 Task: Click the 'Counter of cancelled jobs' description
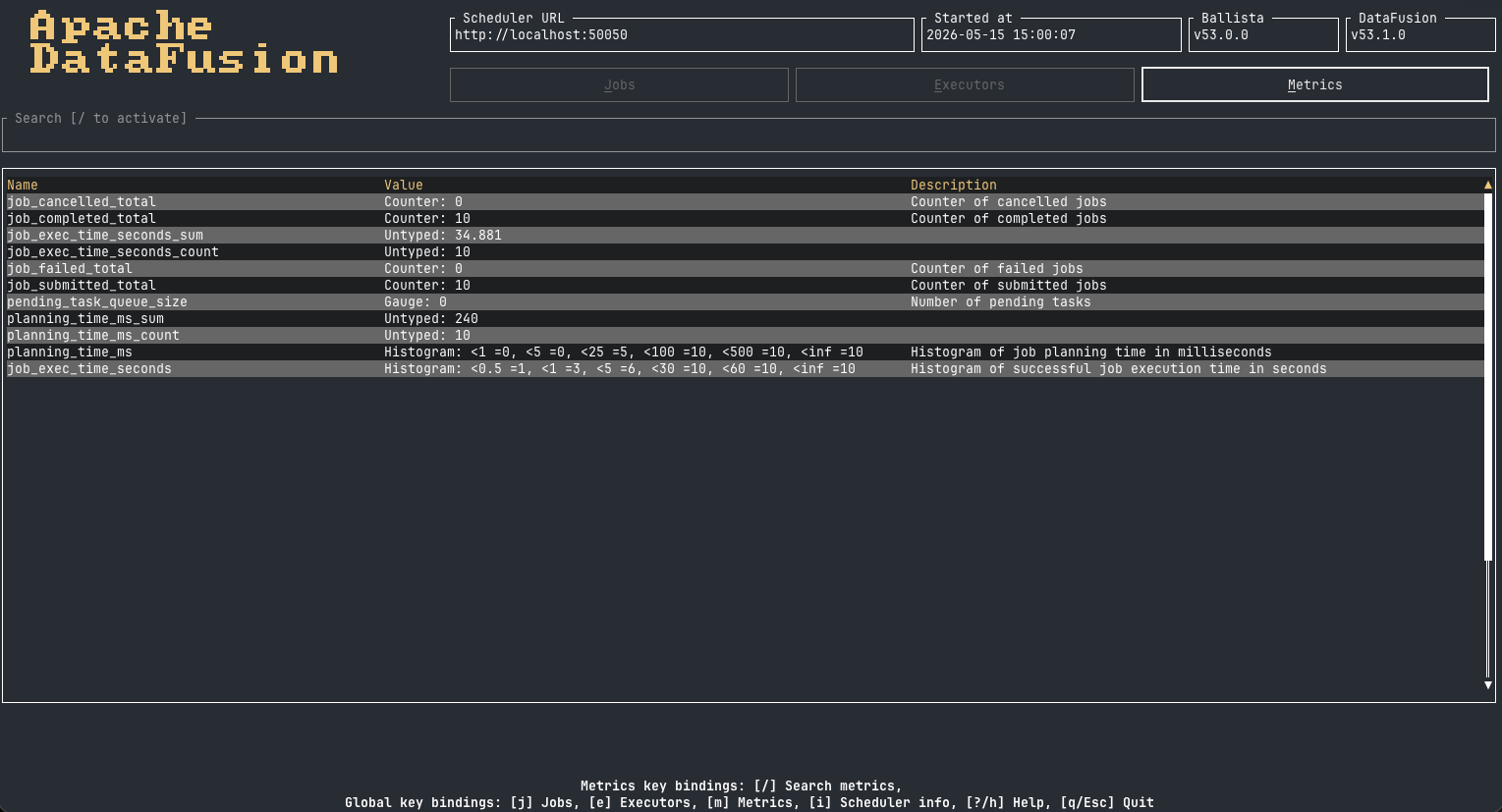coord(1009,201)
